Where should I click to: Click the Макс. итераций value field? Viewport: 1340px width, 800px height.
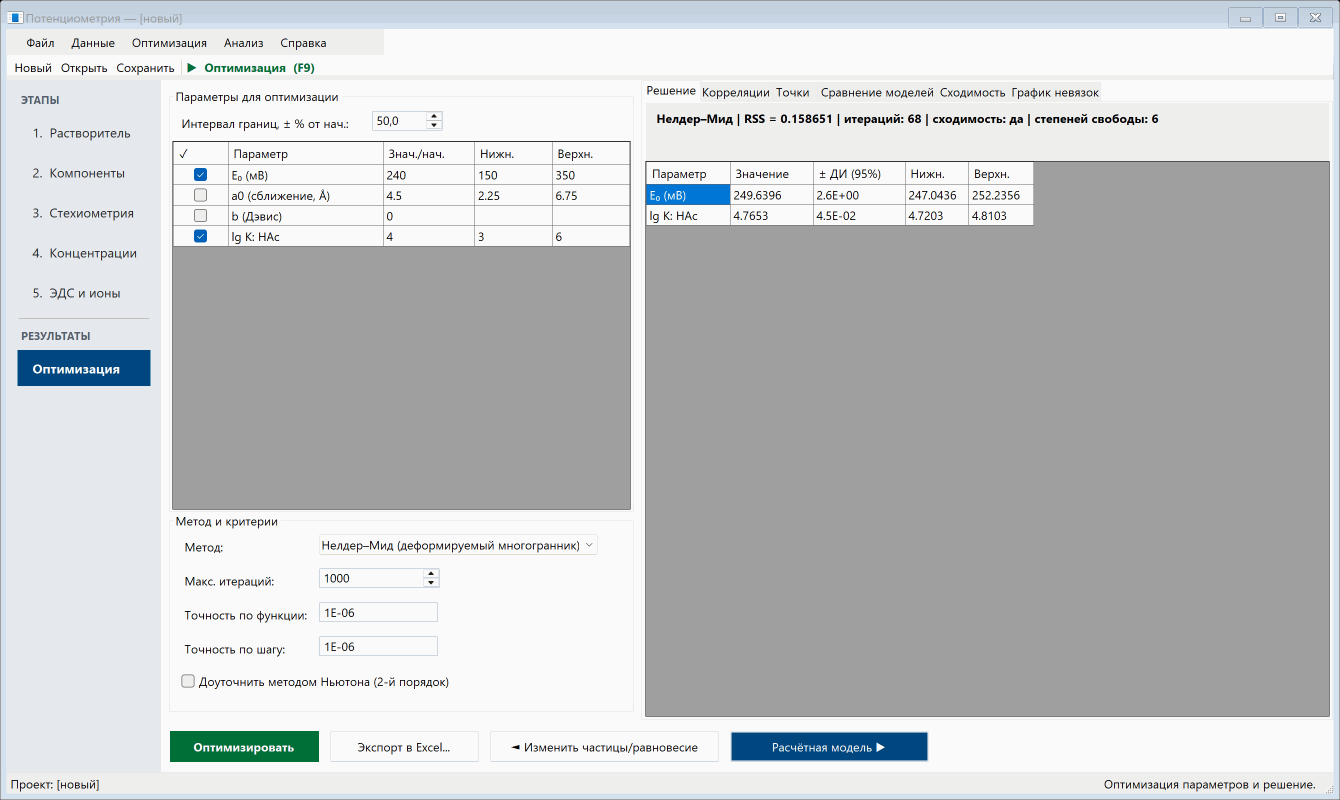pos(371,578)
